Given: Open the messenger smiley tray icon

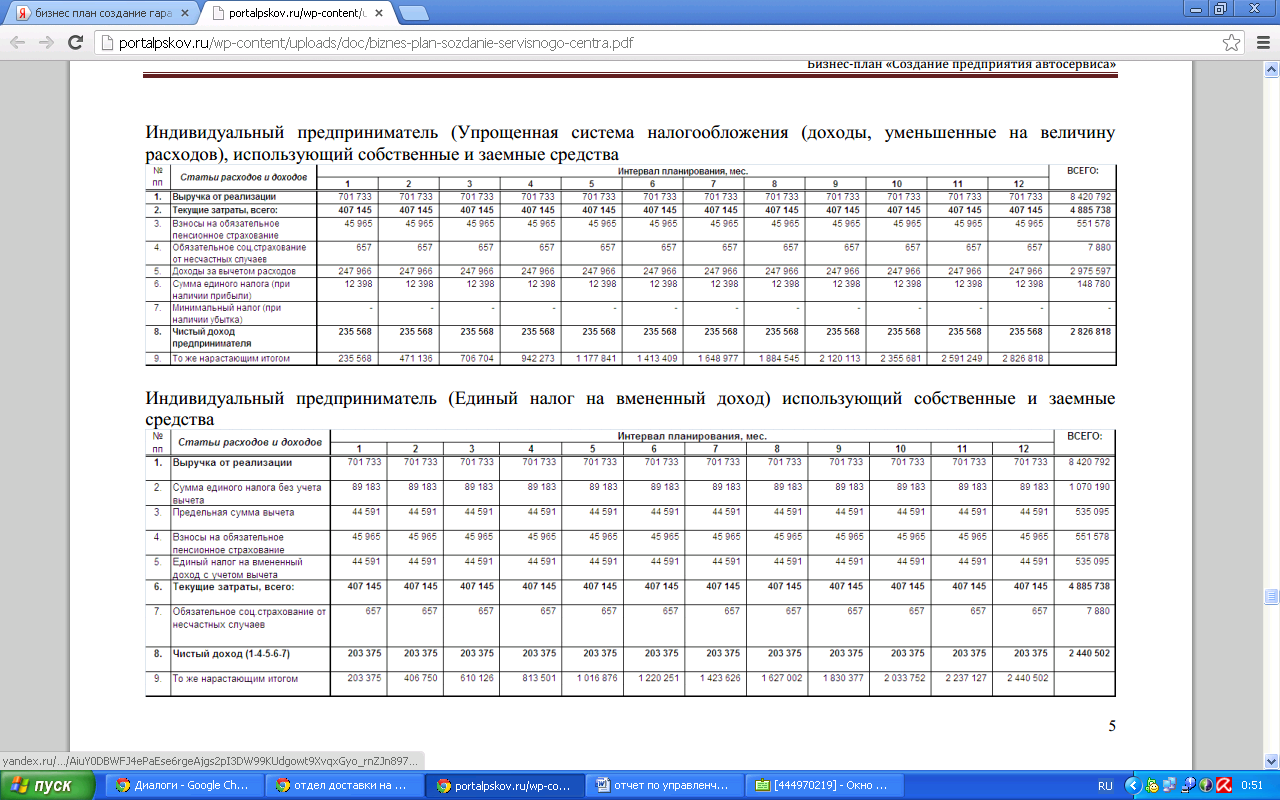Looking at the screenshot, I should 1152,786.
